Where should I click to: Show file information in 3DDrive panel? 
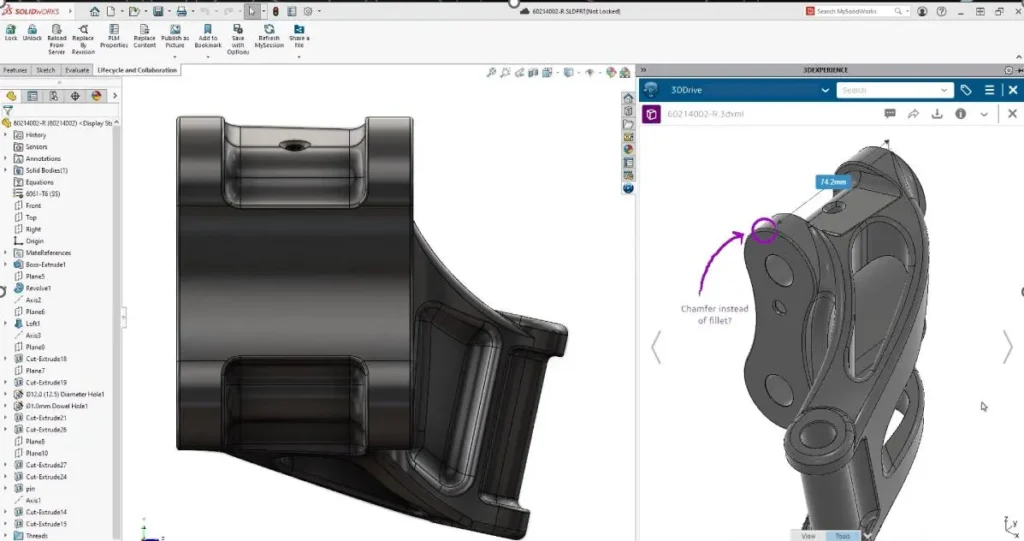click(x=960, y=114)
